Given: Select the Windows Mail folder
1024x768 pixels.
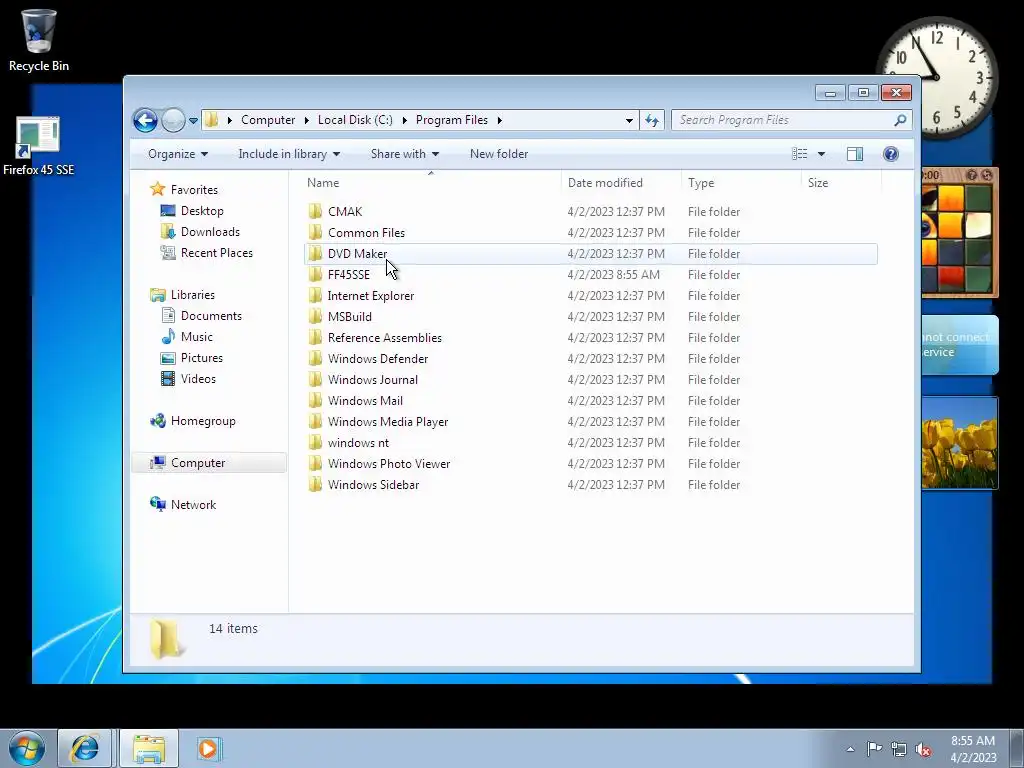Looking at the screenshot, I should click(x=591, y=400).
